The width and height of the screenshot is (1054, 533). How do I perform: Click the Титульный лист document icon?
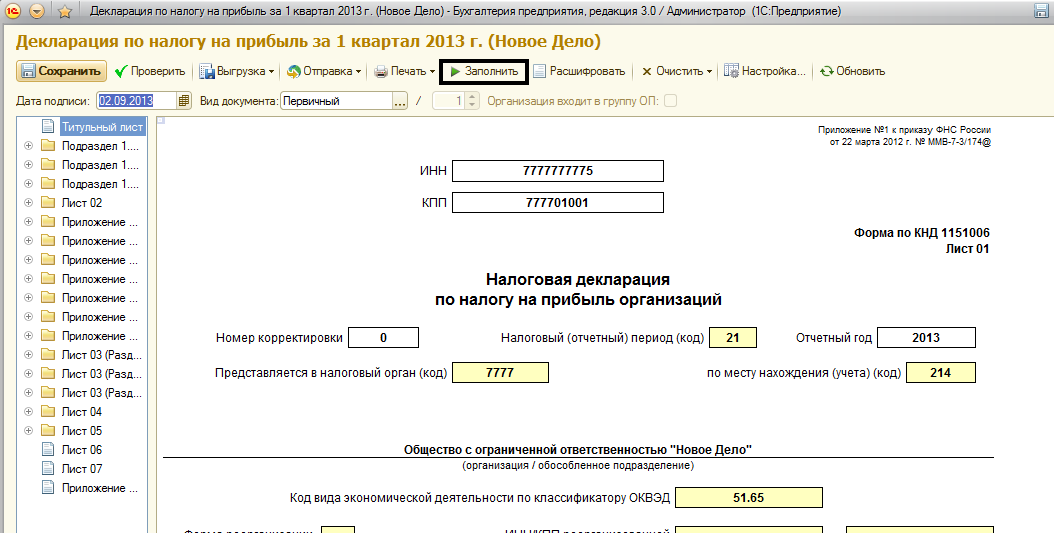(48, 126)
